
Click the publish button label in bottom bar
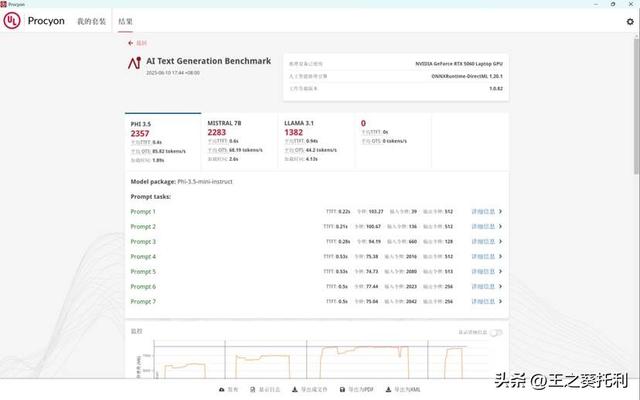click(233, 390)
